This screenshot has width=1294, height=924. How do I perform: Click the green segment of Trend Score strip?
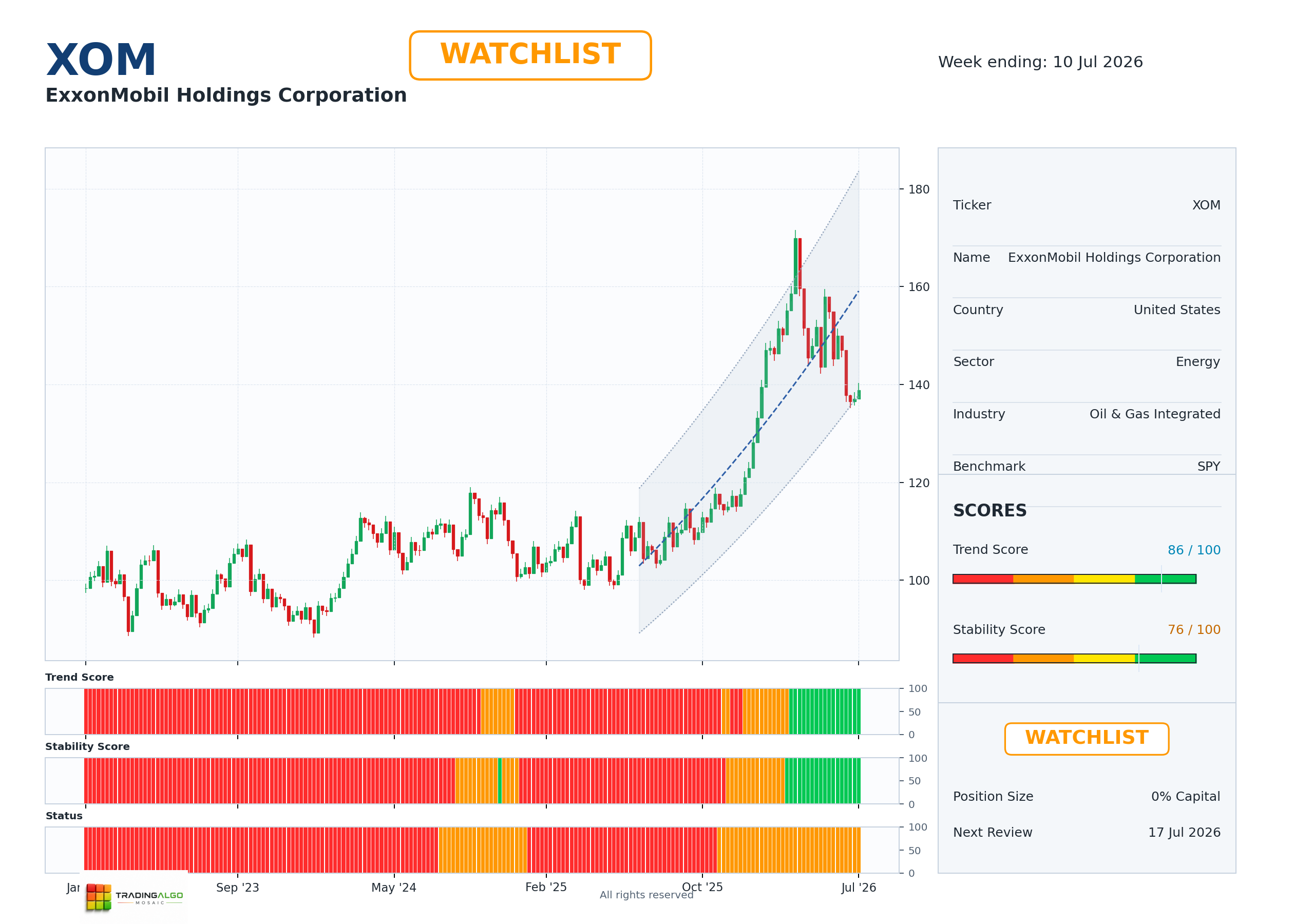(x=825, y=711)
